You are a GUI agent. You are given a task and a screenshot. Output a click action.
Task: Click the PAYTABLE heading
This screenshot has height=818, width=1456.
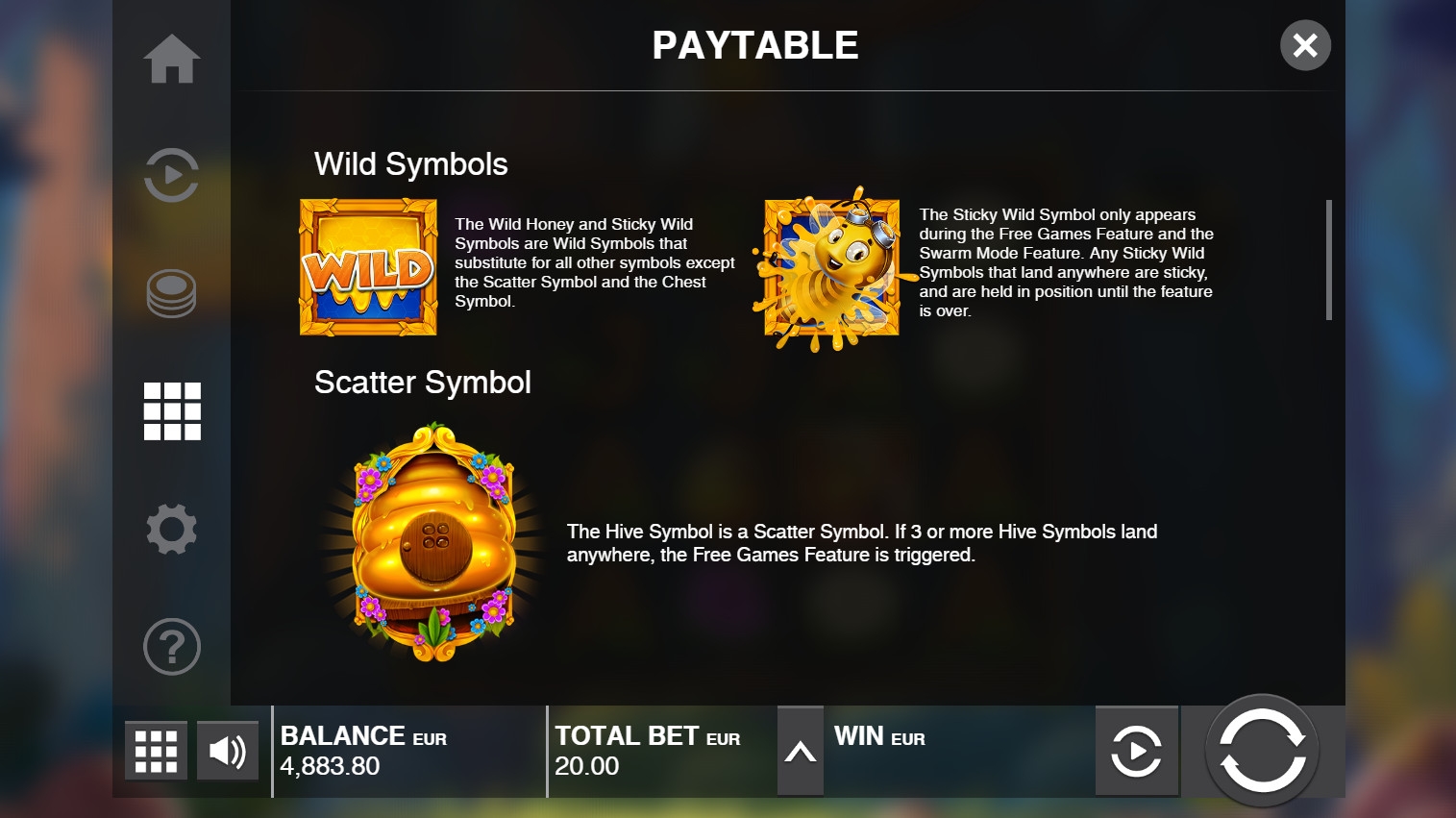(755, 45)
